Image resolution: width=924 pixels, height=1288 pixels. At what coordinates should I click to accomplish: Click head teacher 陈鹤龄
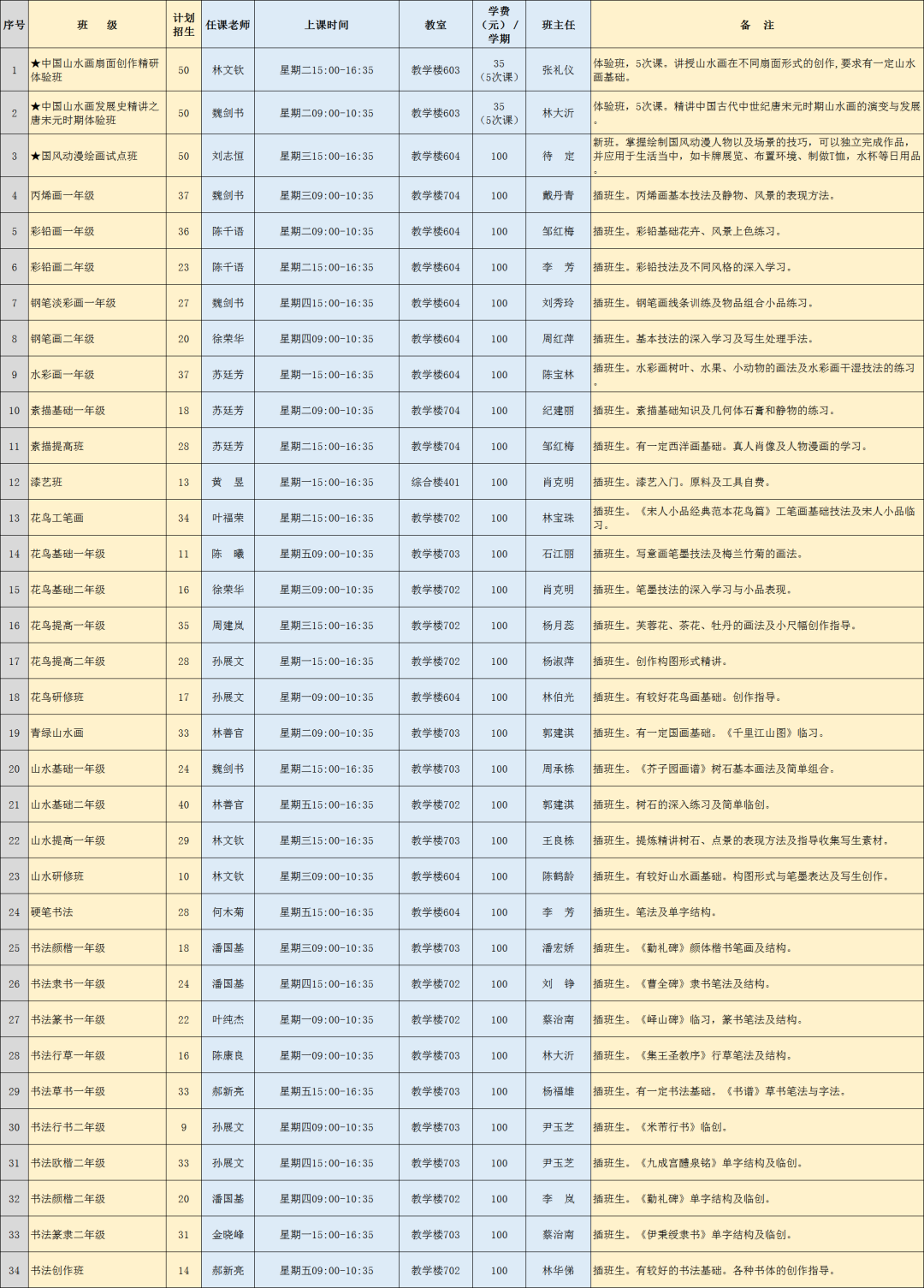tap(558, 876)
